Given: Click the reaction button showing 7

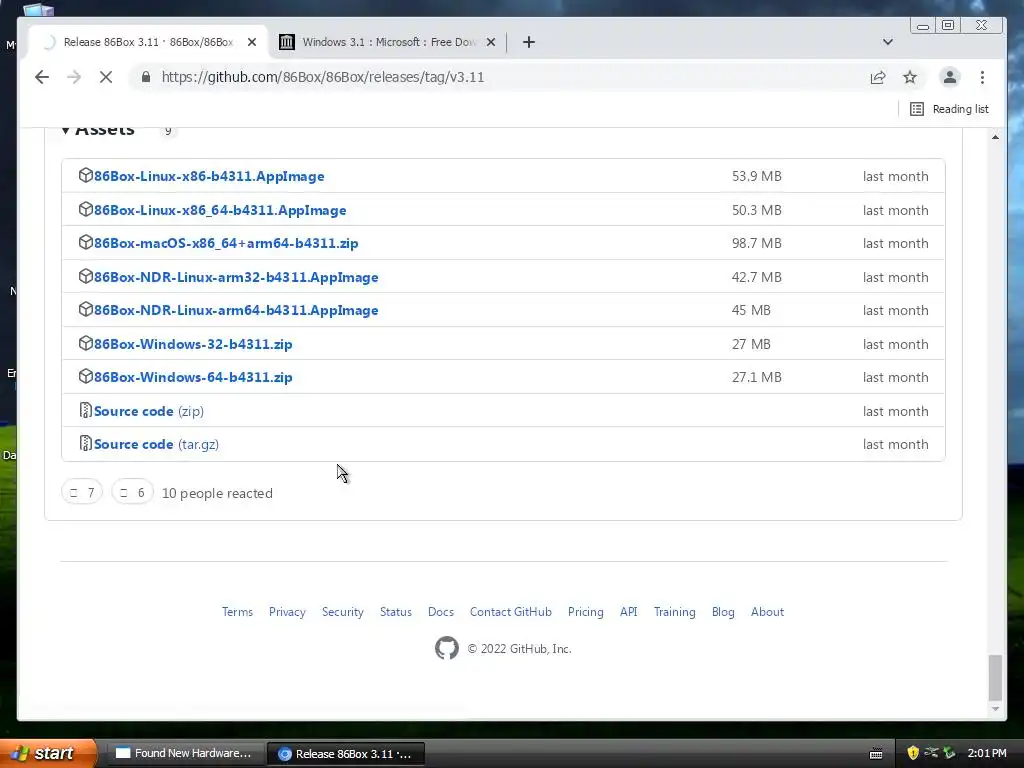Looking at the screenshot, I should click(x=82, y=492).
